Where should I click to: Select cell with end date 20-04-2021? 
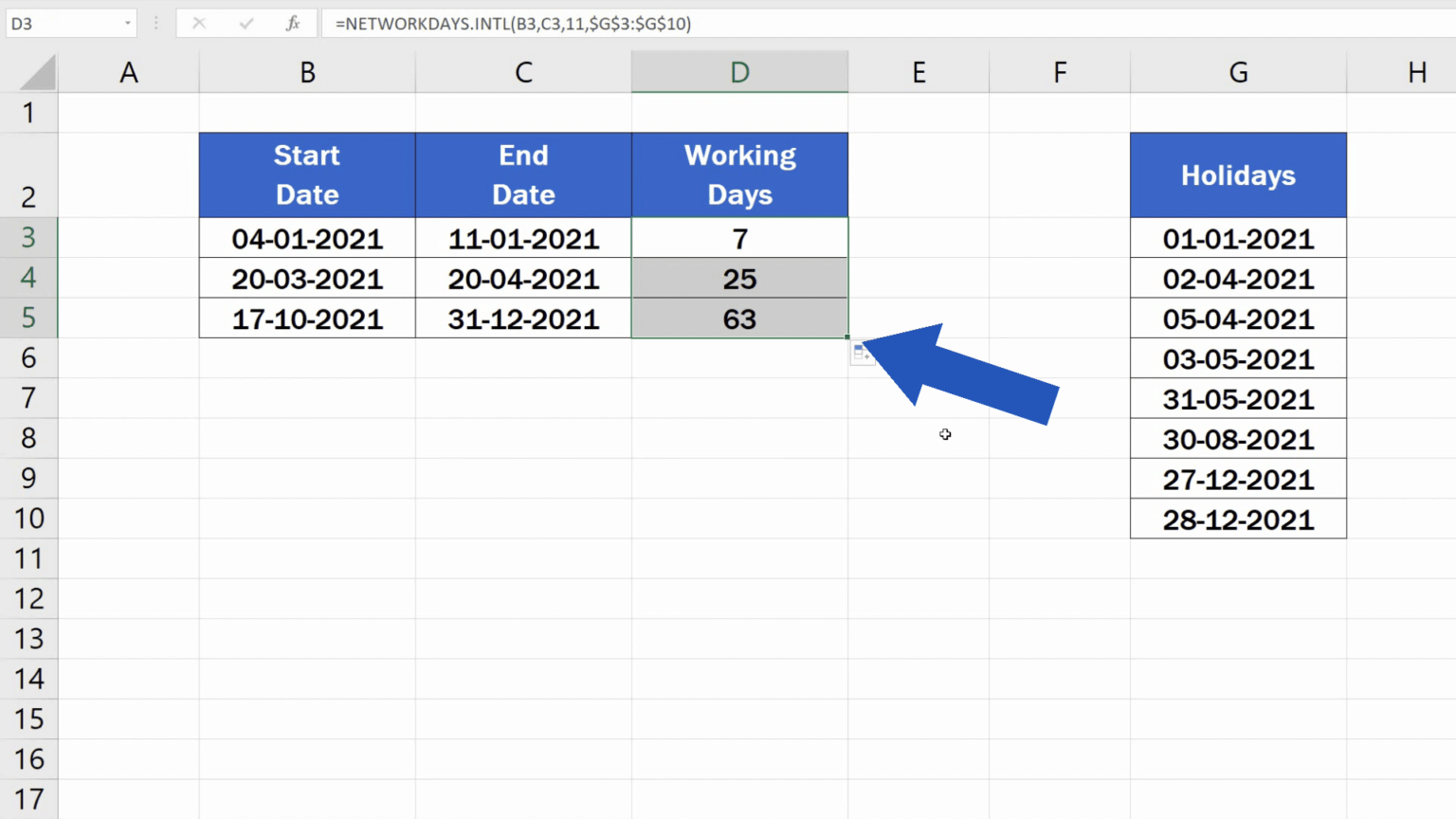click(523, 279)
